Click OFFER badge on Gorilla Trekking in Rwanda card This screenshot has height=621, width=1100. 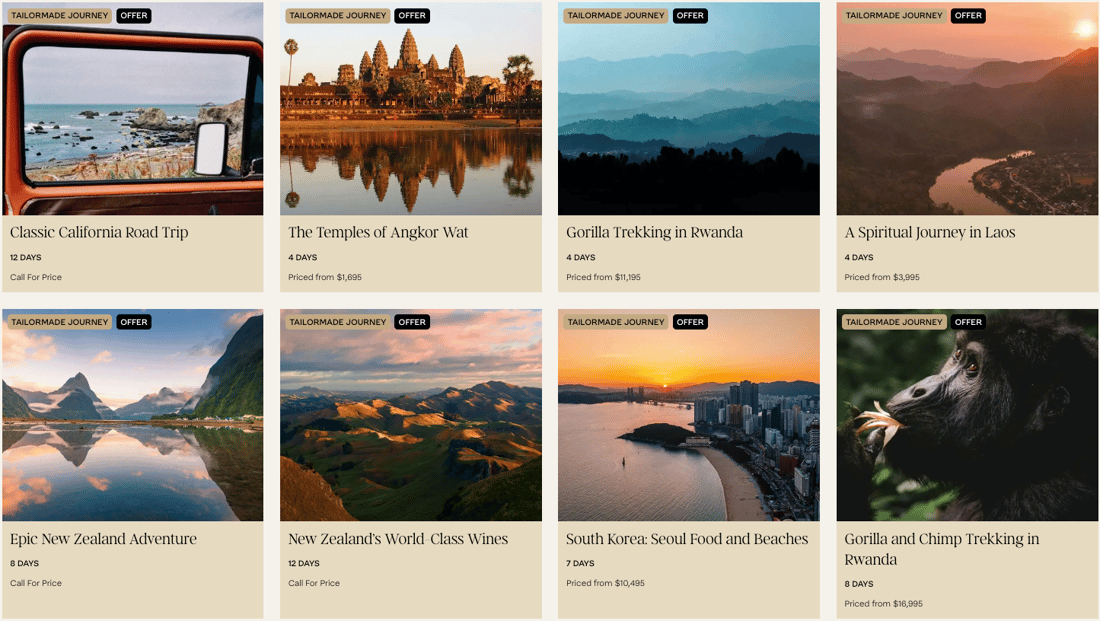[690, 15]
